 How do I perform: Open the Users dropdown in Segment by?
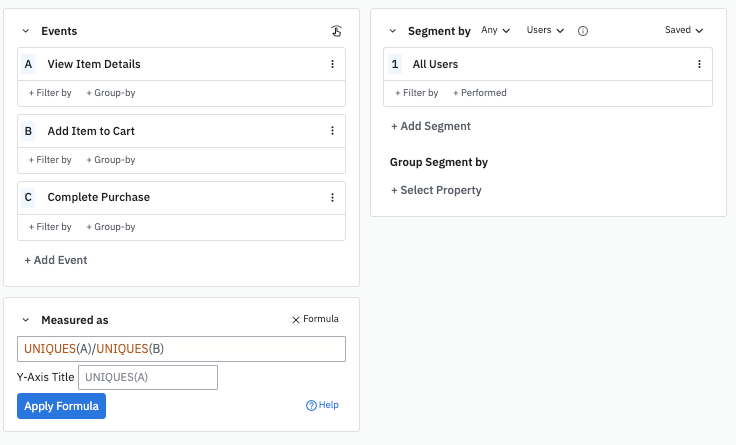[545, 31]
